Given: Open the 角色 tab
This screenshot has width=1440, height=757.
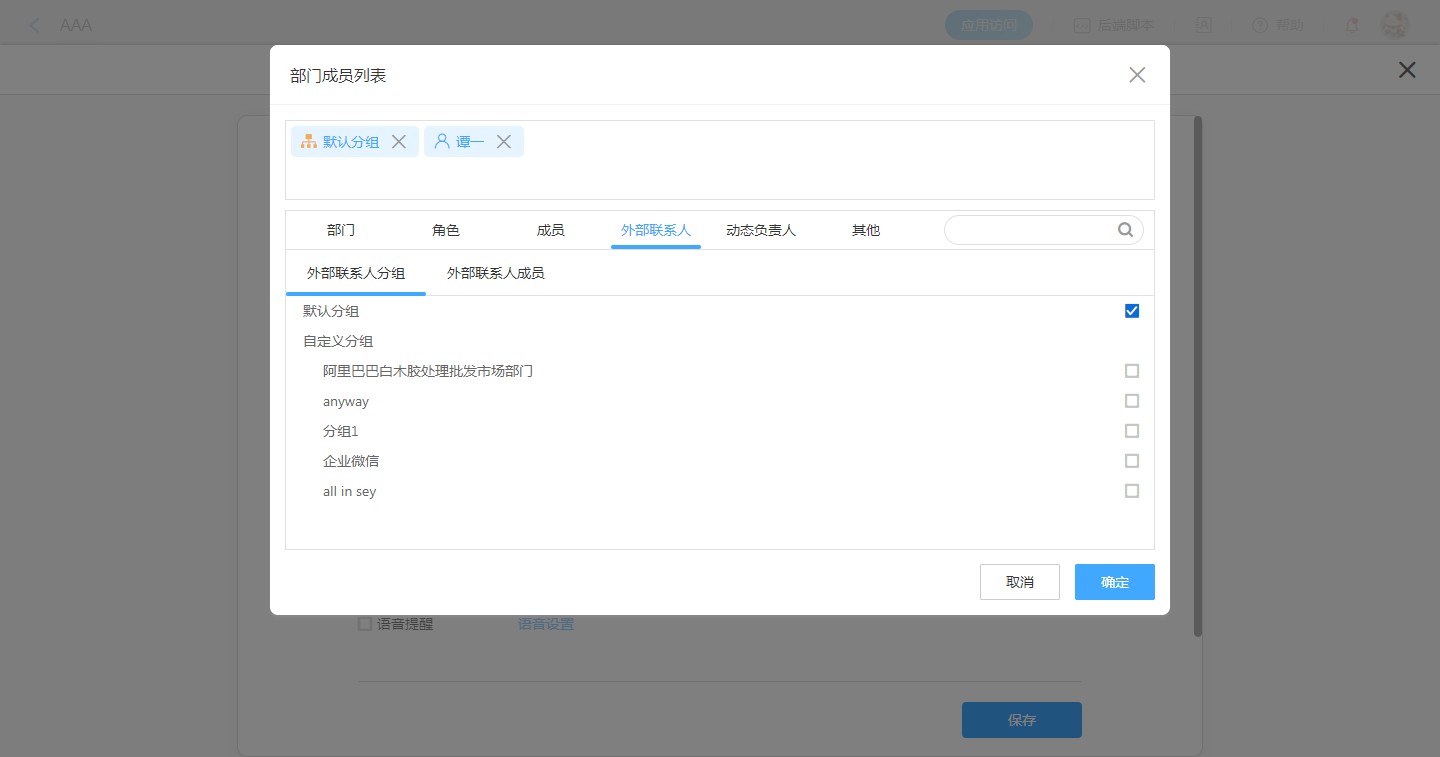Looking at the screenshot, I should (446, 230).
